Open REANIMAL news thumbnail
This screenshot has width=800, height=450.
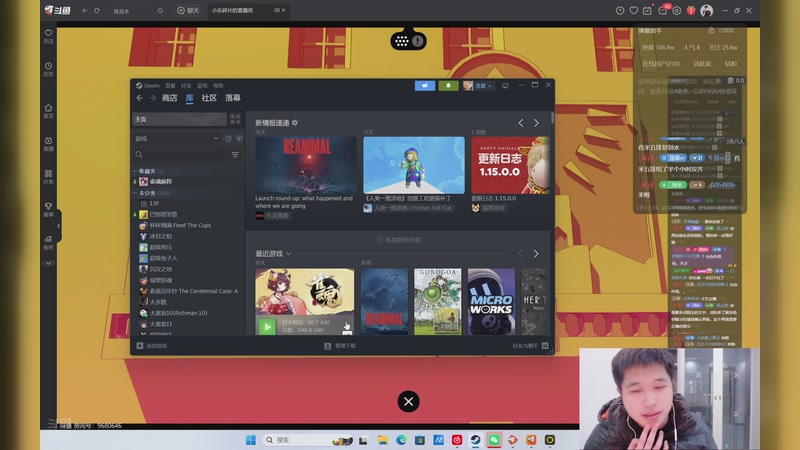(x=306, y=165)
